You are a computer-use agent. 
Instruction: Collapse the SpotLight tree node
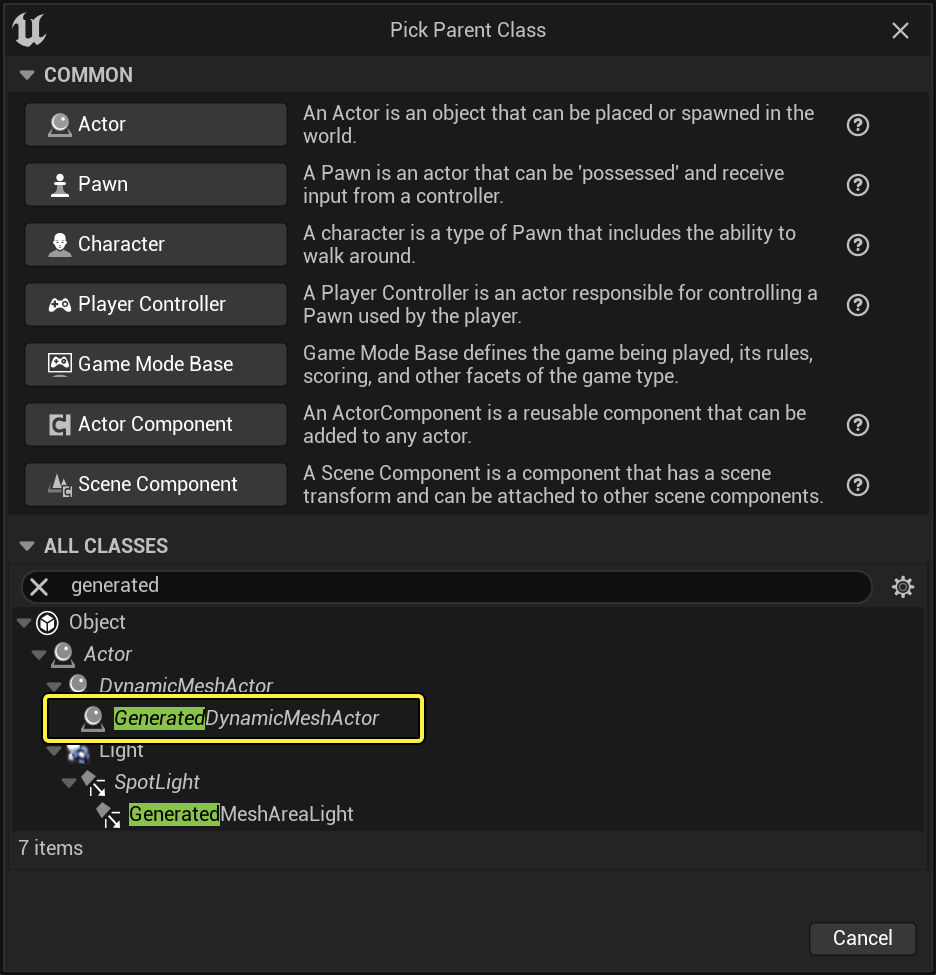click(69, 782)
